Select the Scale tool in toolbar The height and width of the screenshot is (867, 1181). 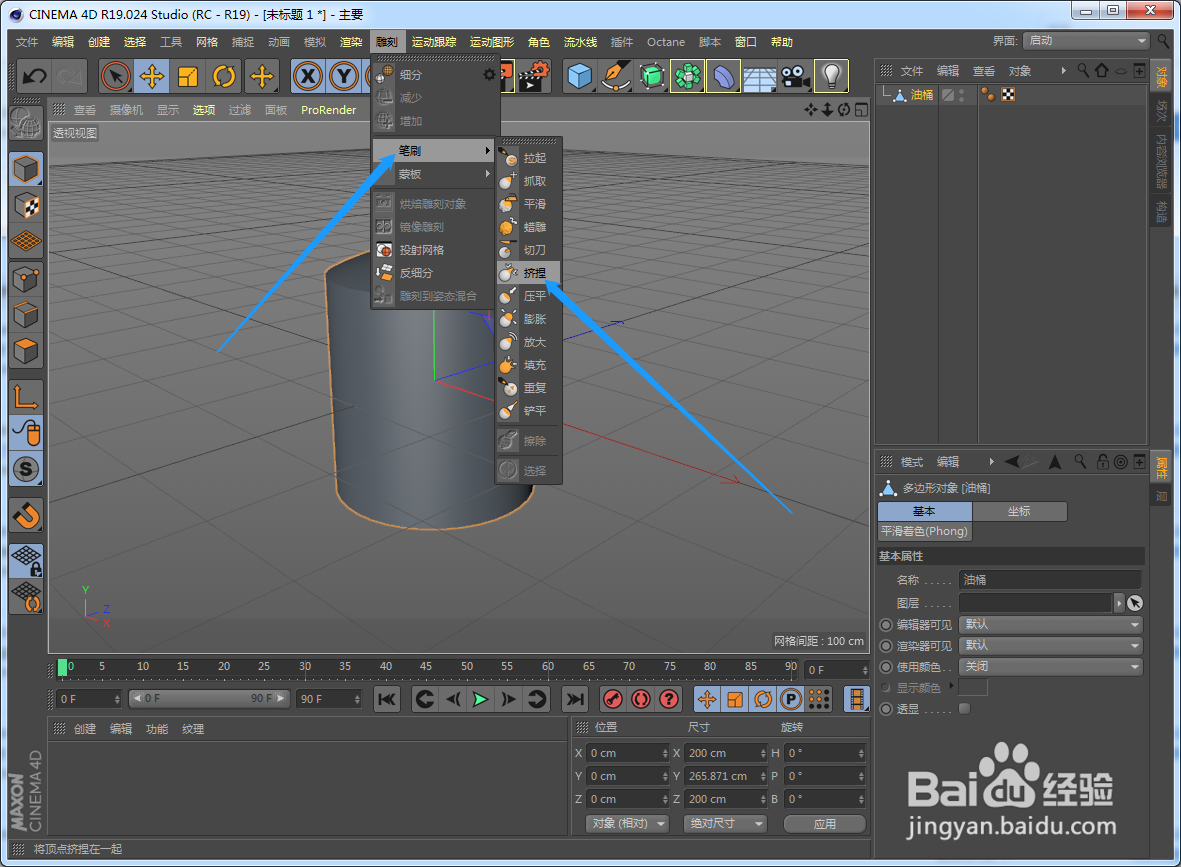click(x=188, y=76)
